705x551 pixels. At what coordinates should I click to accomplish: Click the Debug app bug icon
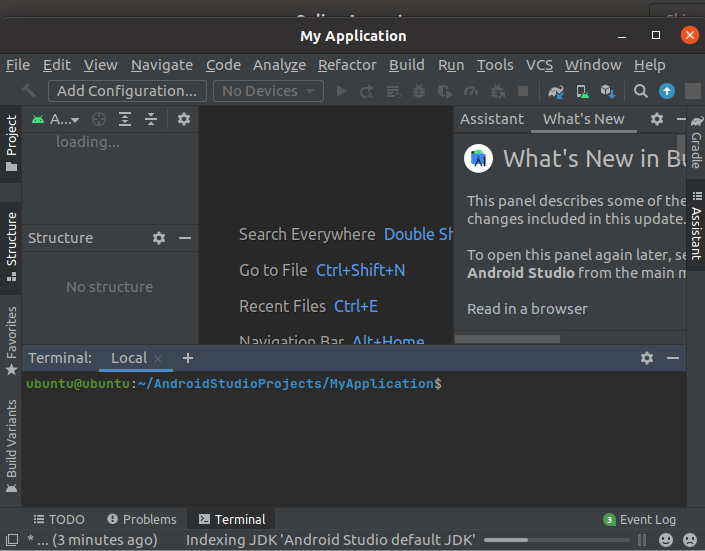pos(419,91)
